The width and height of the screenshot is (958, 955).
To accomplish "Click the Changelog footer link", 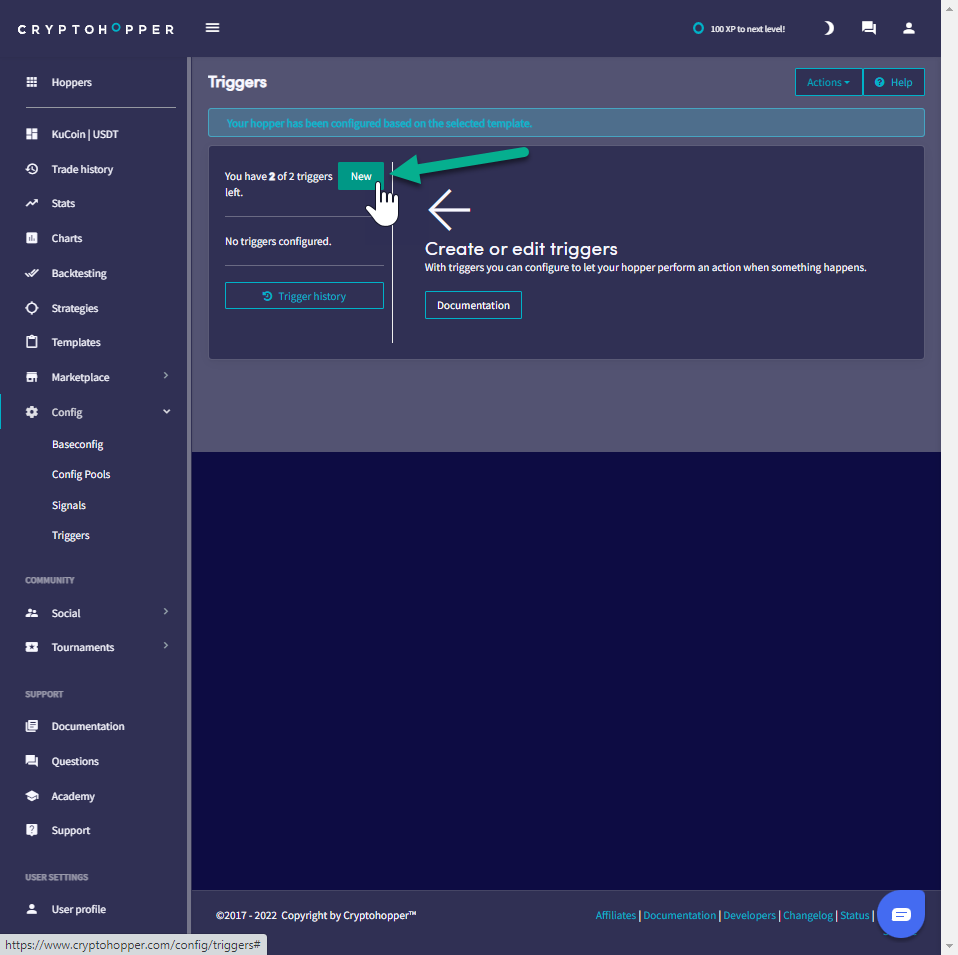I will (807, 915).
